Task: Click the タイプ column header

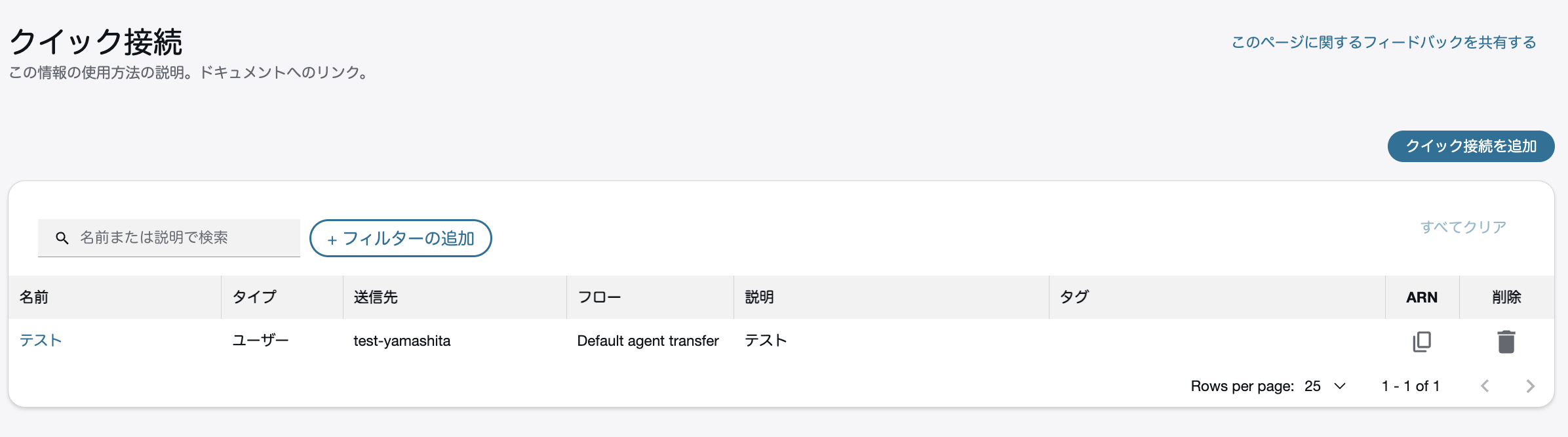Action: [254, 297]
